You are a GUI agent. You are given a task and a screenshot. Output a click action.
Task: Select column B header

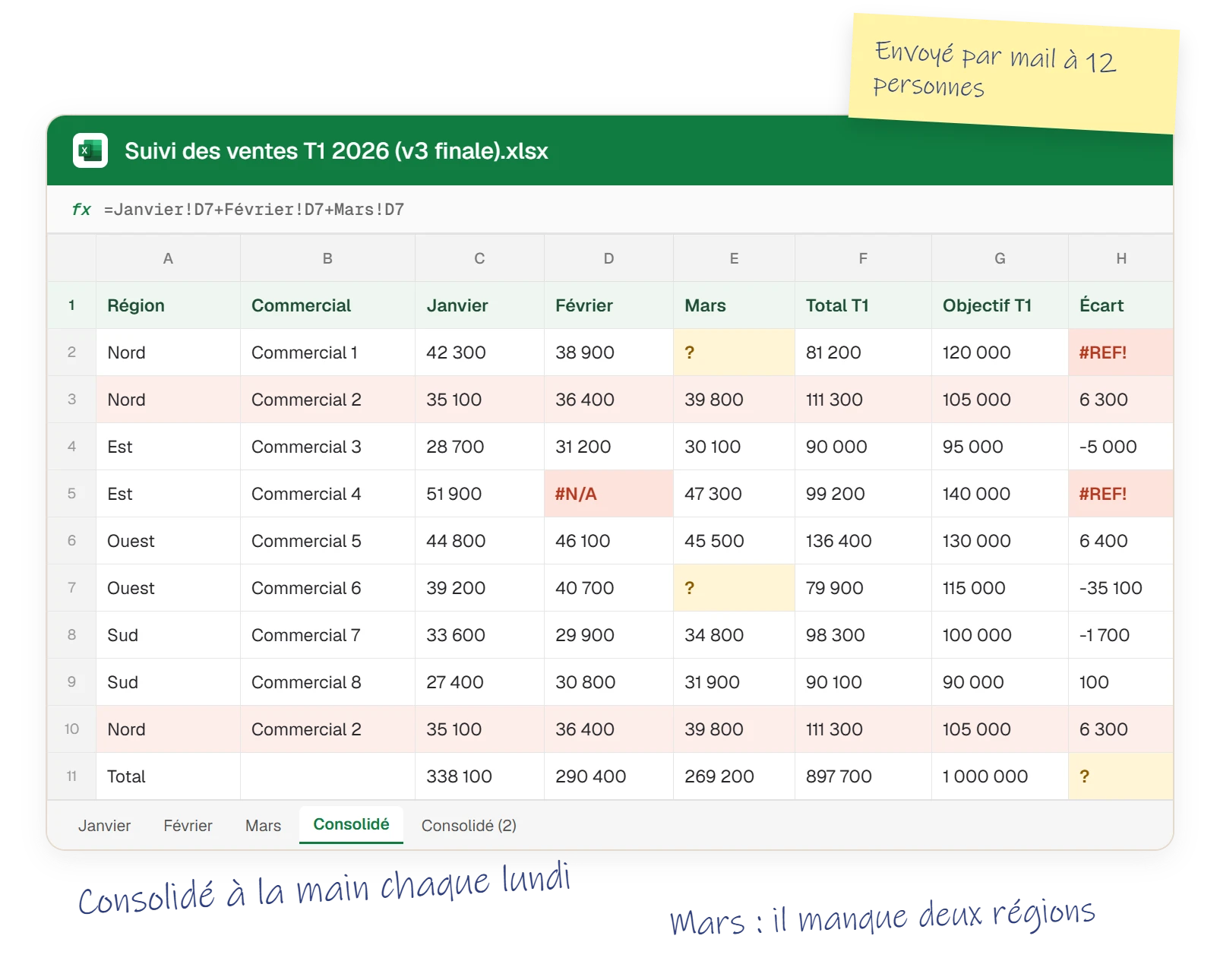click(327, 258)
